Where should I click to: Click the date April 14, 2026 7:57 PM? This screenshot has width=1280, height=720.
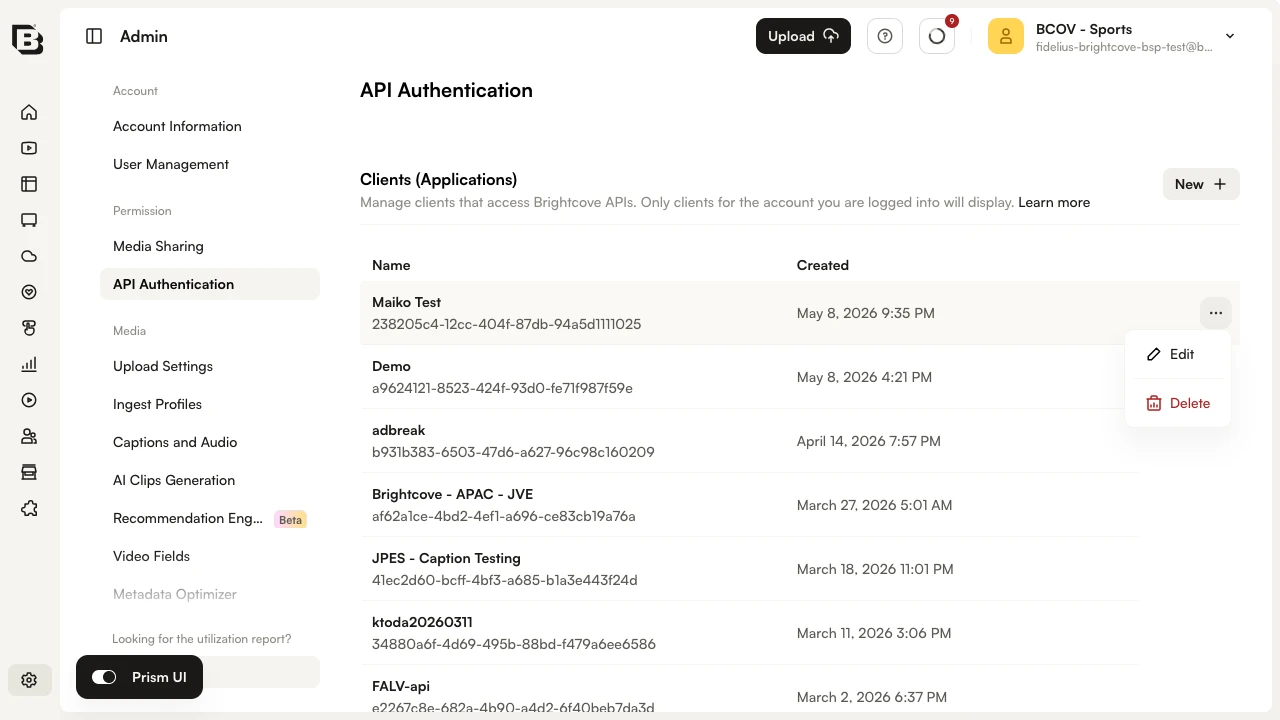tap(869, 441)
